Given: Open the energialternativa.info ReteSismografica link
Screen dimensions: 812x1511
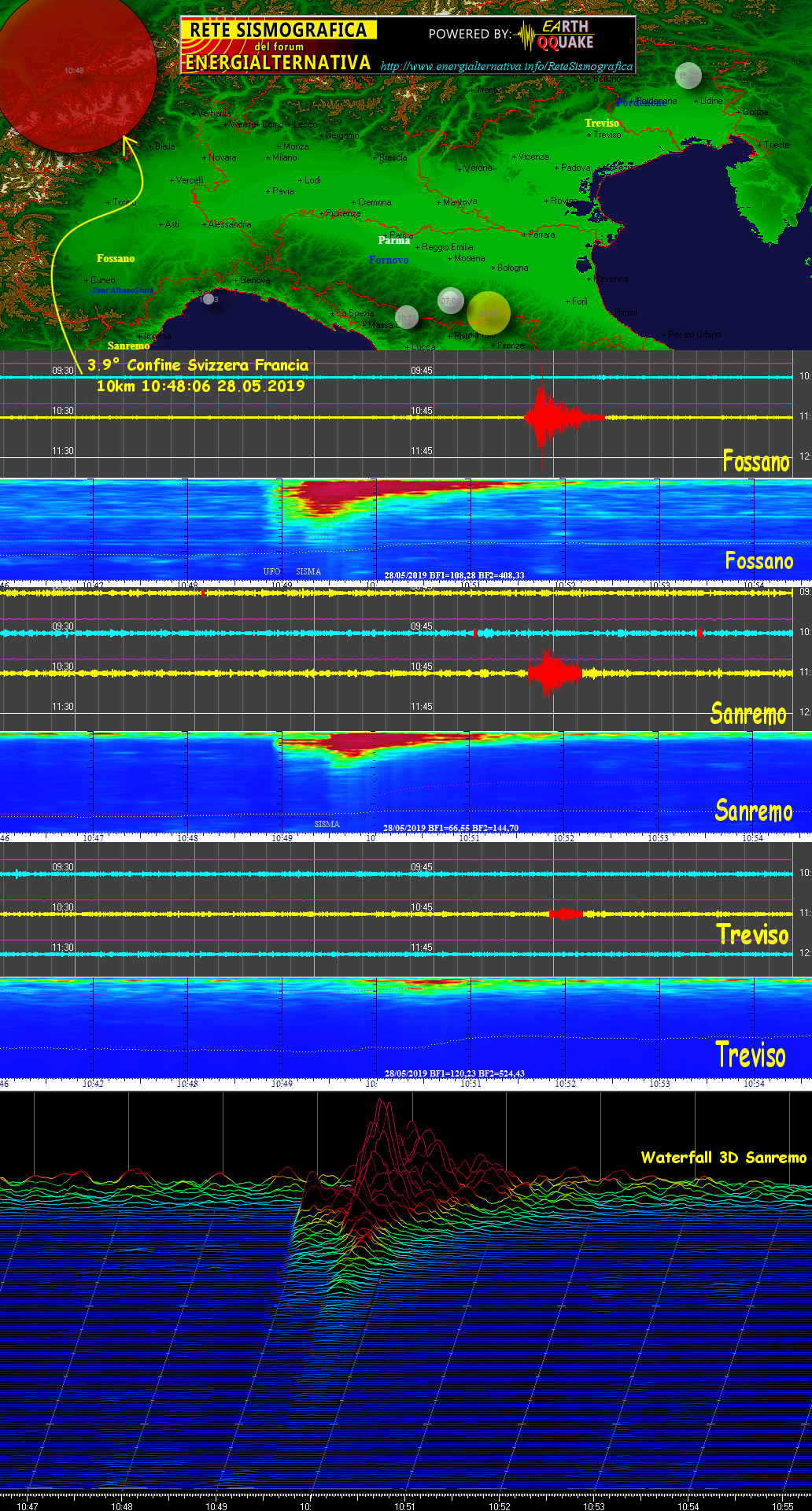Looking at the screenshot, I should (507, 66).
